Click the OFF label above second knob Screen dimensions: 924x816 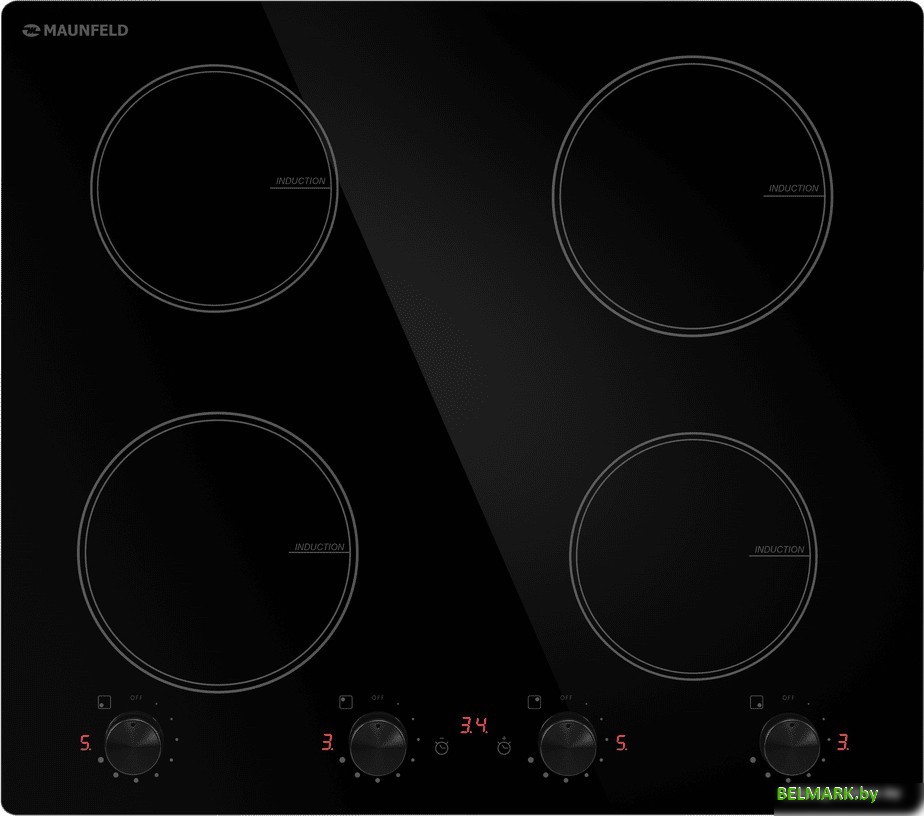pos(378,697)
